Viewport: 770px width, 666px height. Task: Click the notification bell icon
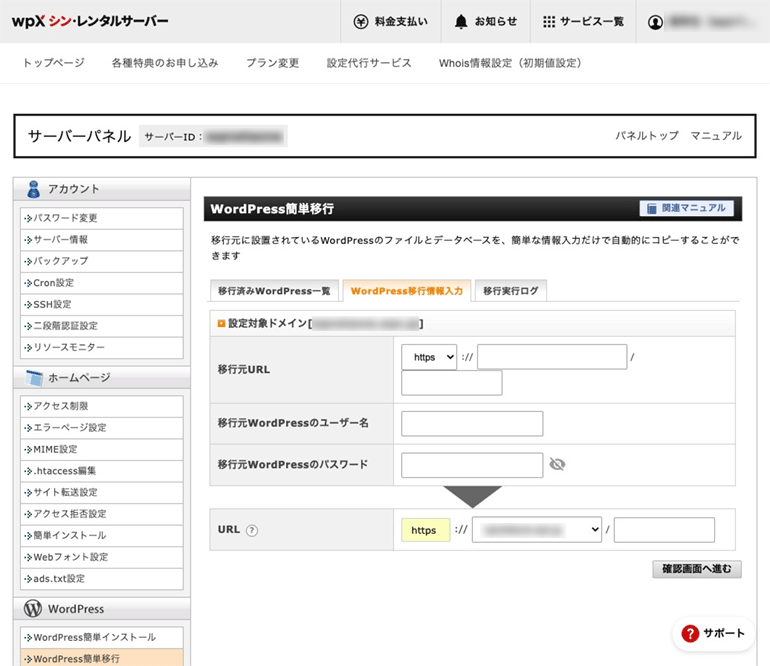(461, 22)
